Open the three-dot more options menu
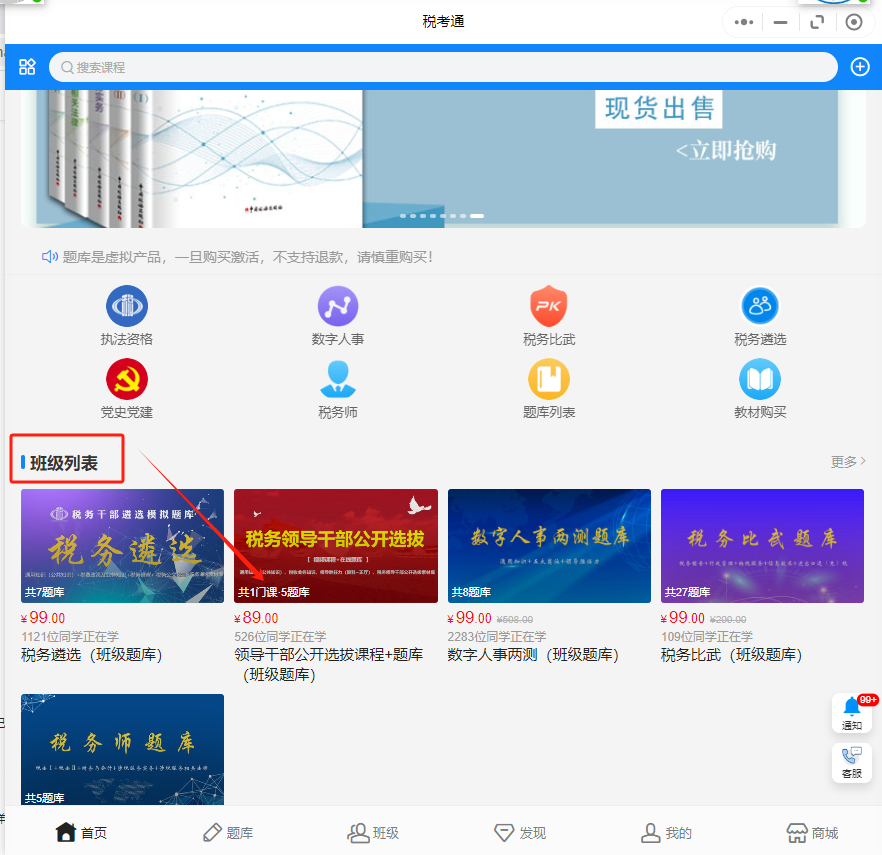Viewport: 882px width, 855px height. [x=744, y=22]
